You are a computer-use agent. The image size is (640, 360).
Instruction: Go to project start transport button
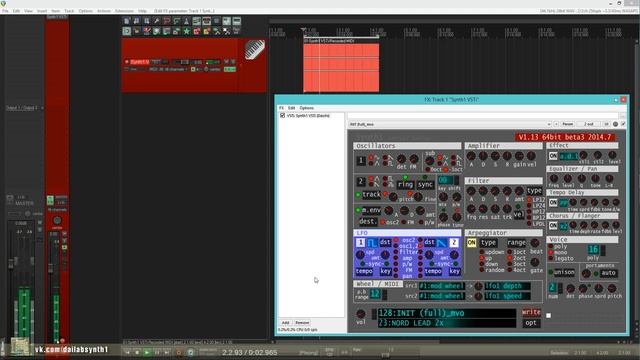[x=127, y=352]
